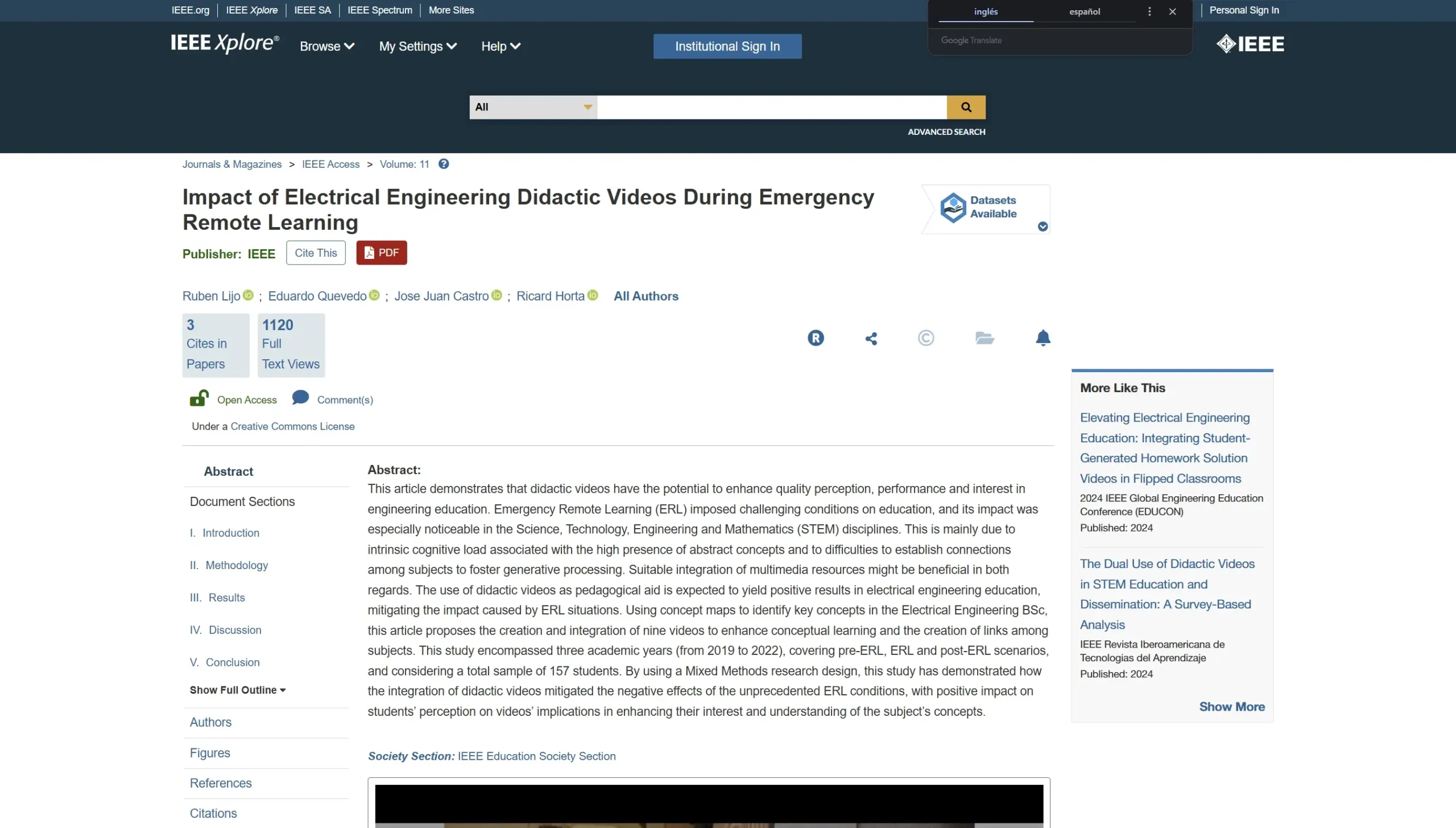Switch translation to español tab
Image resolution: width=1456 pixels, height=828 pixels.
(1084, 11)
